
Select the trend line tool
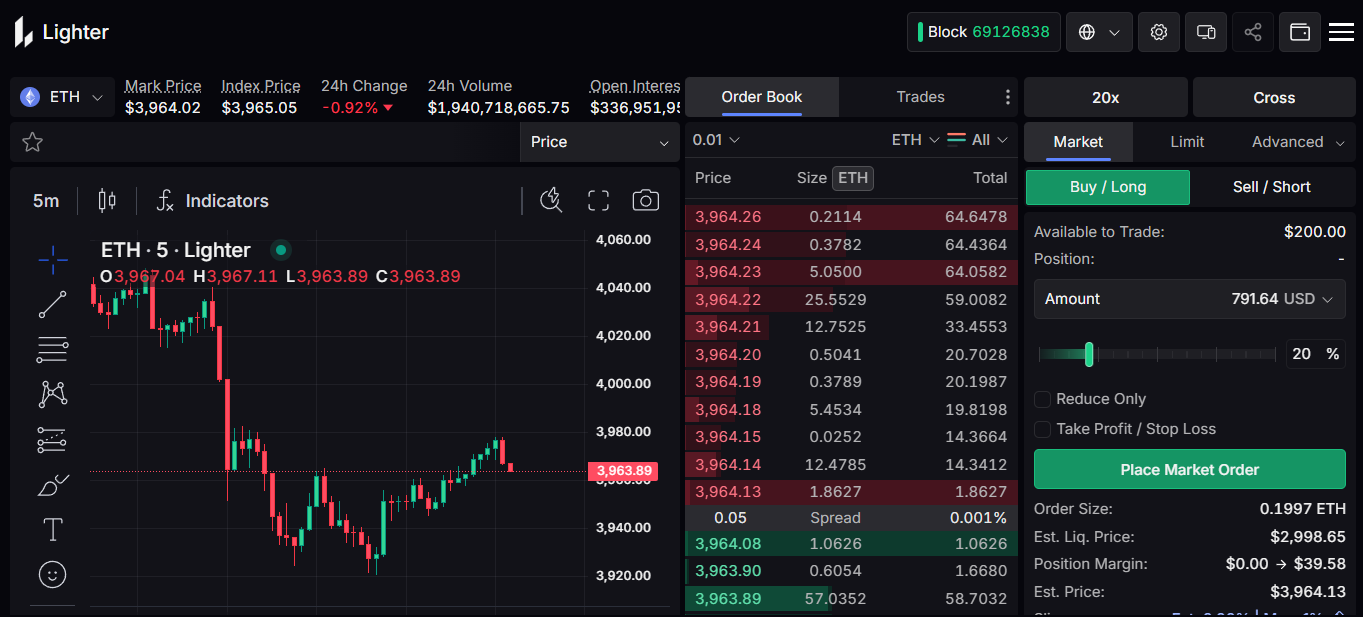coord(53,305)
